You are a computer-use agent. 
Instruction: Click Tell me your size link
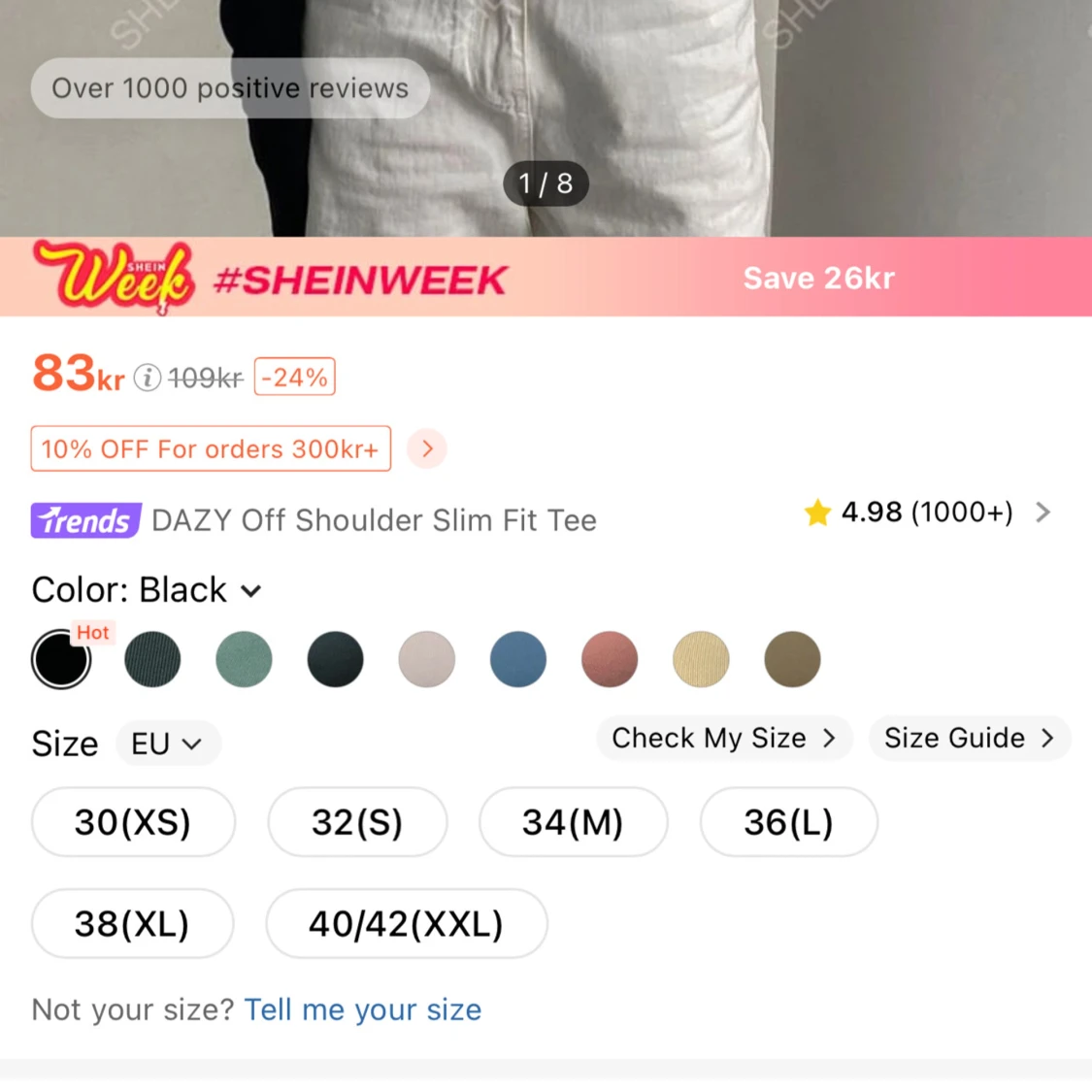tap(363, 1009)
